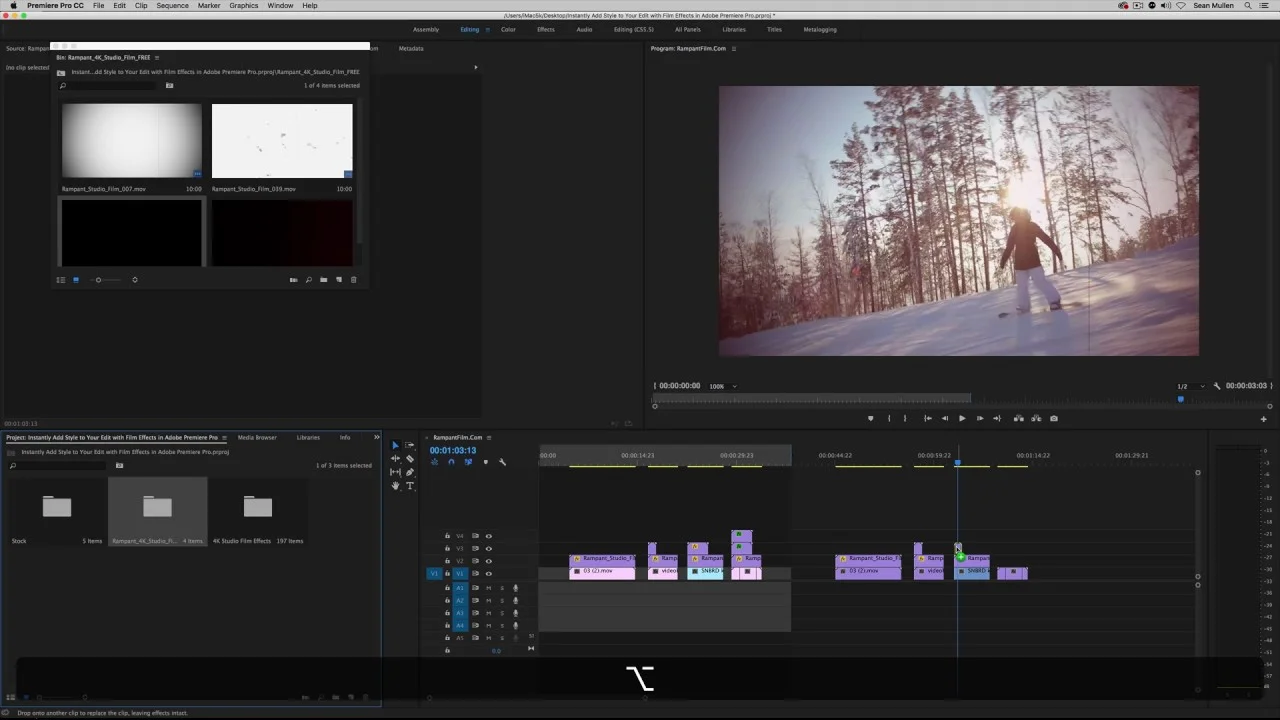Toggle snap magnet in timeline
This screenshot has height=720, width=1280.
pyautogui.click(x=451, y=462)
